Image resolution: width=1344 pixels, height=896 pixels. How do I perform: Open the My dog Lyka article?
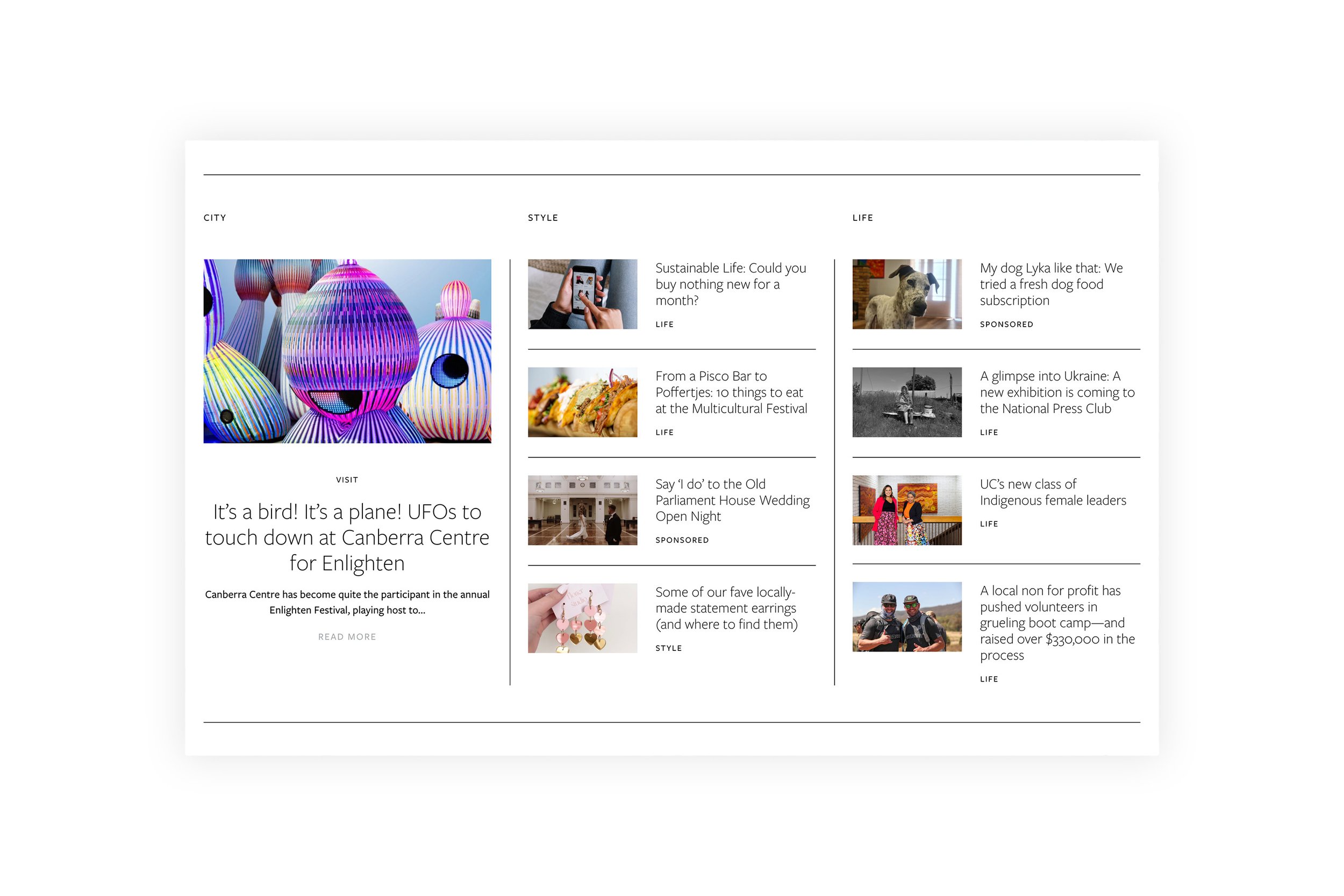click(1050, 284)
